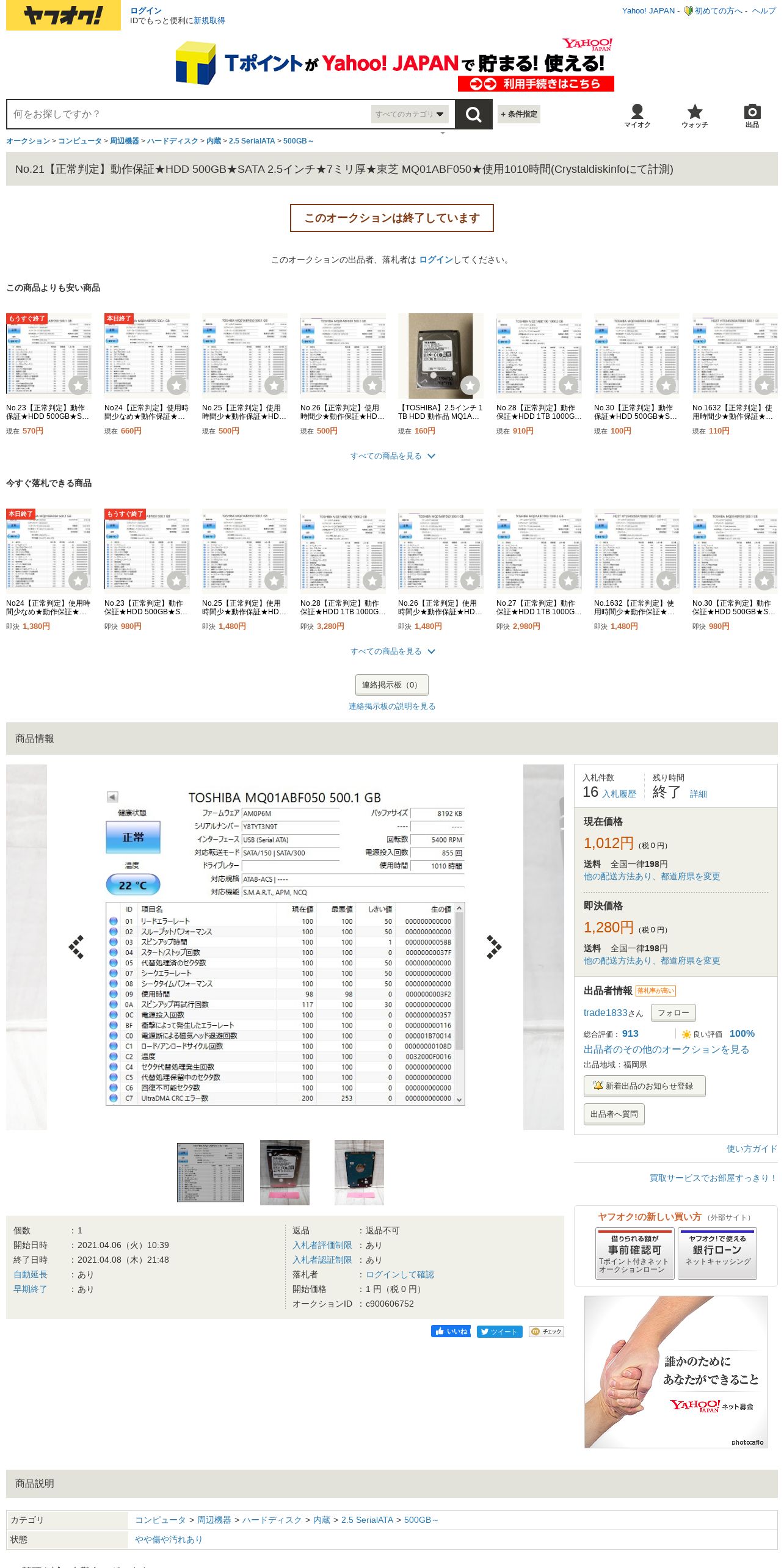The width and height of the screenshot is (784, 1568).
Task: Click the Yahoo ネット募金 advertisement
Action: pos(676,1371)
